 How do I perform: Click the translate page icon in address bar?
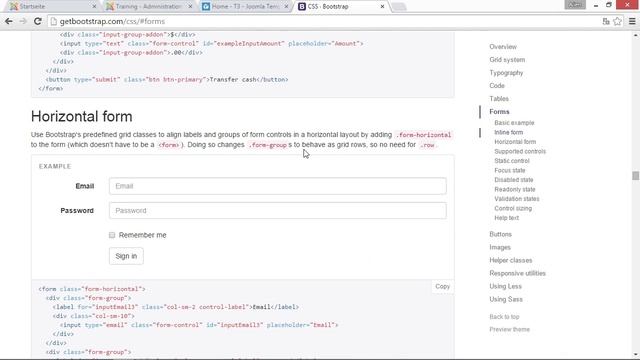[606, 21]
